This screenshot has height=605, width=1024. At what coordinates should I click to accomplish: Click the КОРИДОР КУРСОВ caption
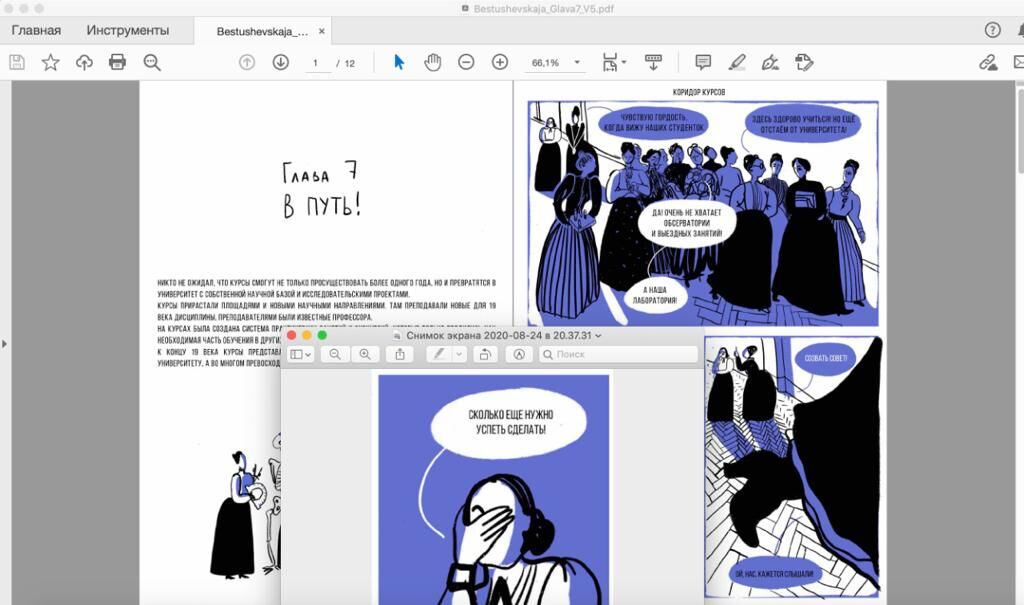pyautogui.click(x=698, y=92)
